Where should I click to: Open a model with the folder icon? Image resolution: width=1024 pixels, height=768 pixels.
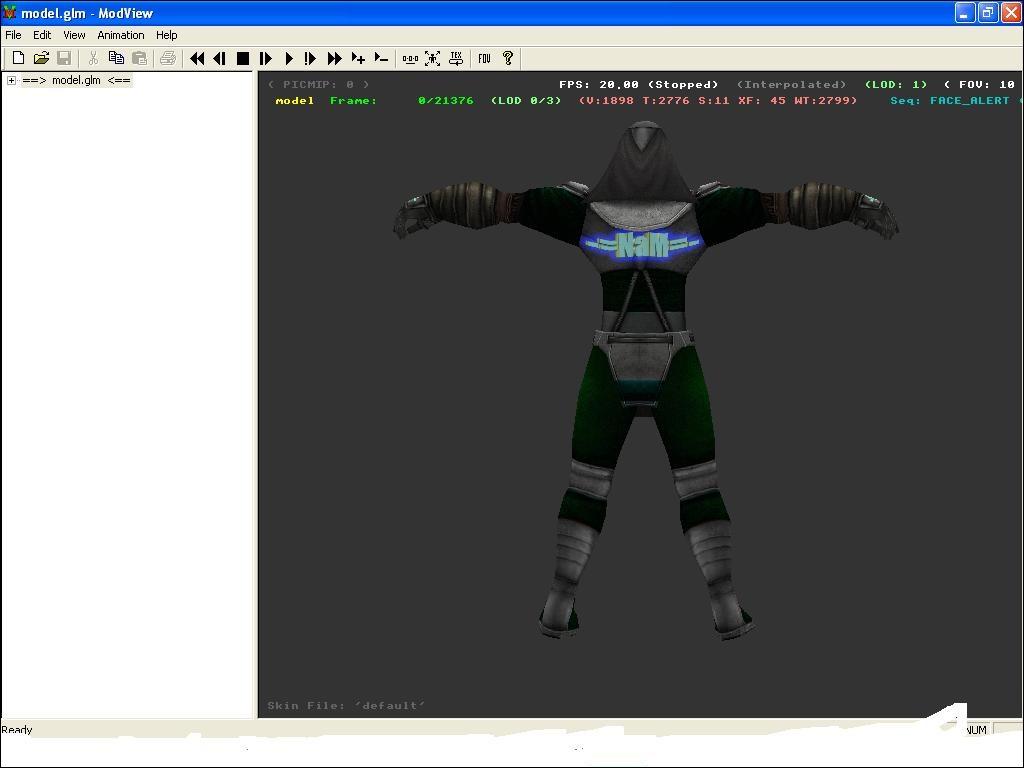point(41,59)
